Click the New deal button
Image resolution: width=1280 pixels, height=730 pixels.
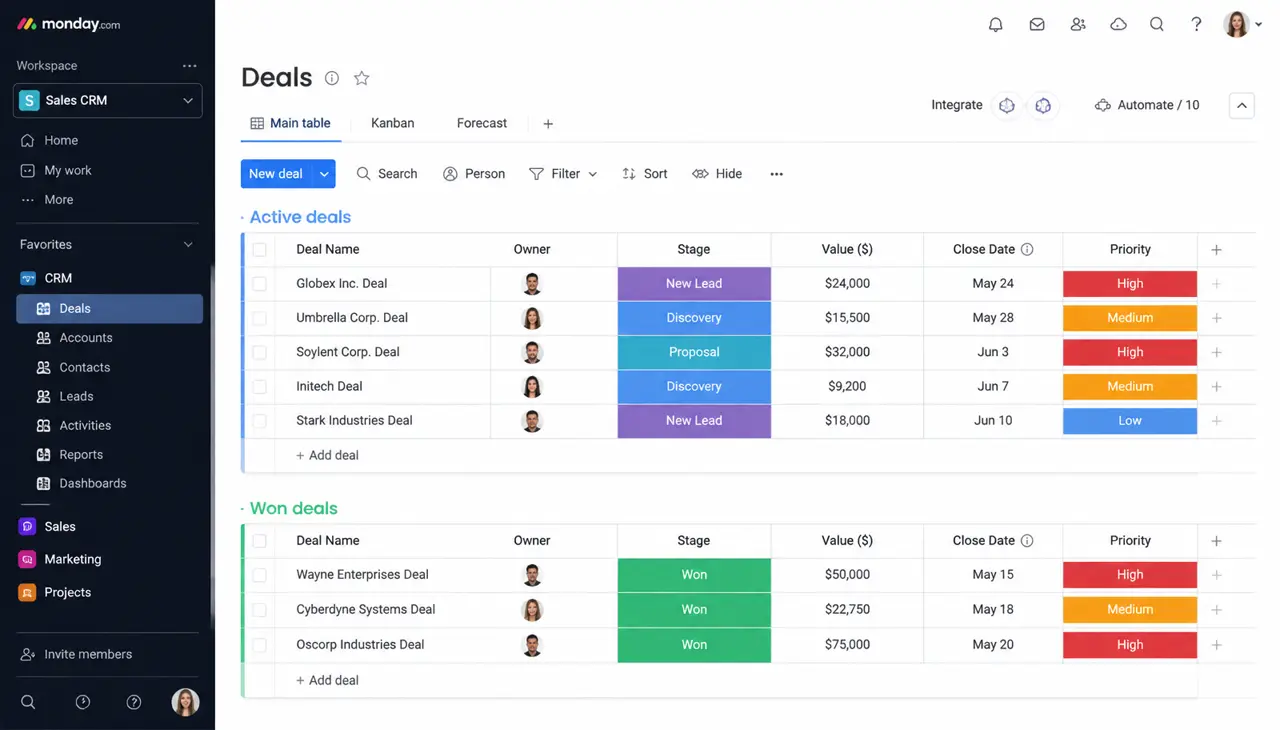click(276, 174)
